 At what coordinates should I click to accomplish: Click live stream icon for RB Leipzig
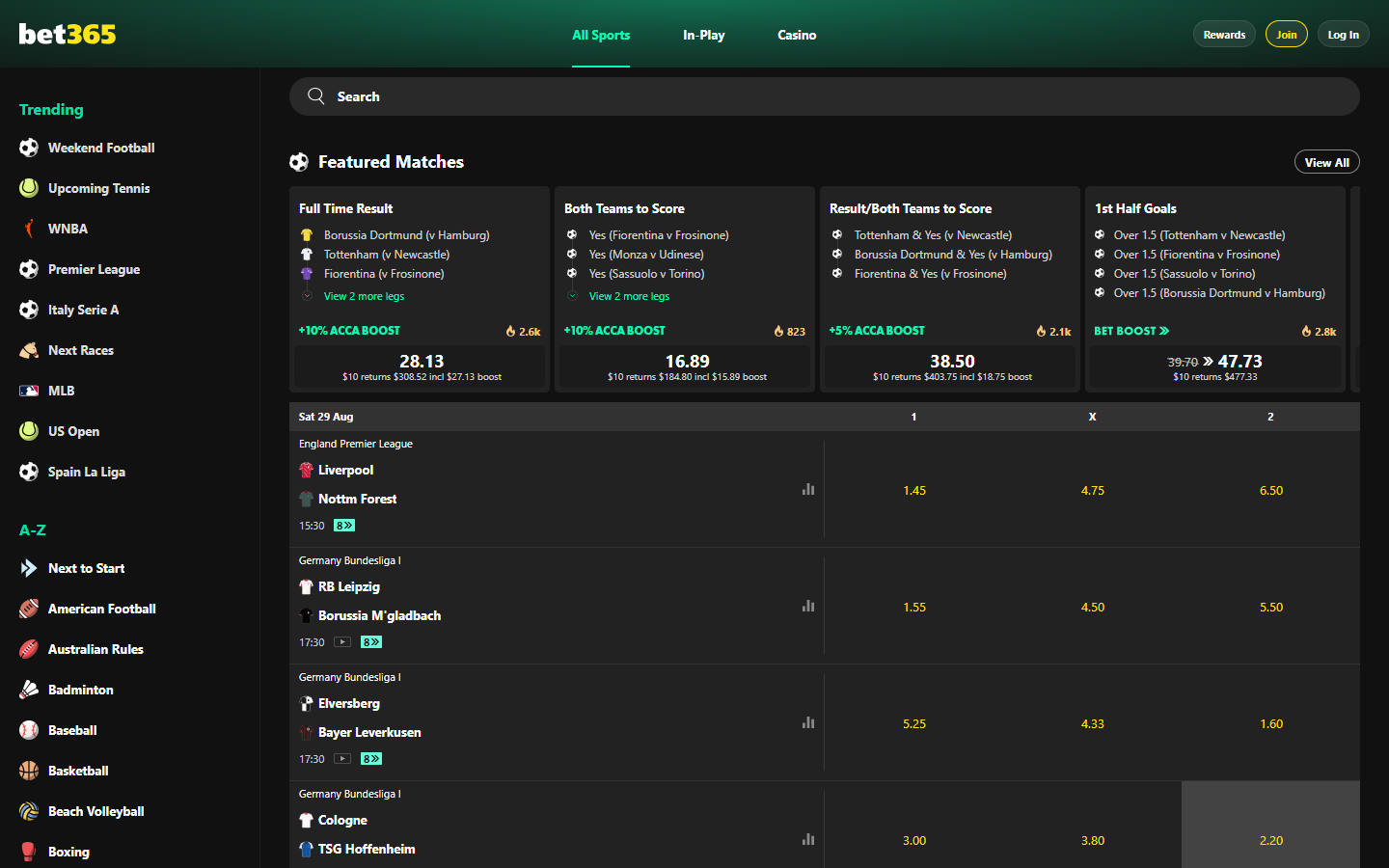pos(342,642)
